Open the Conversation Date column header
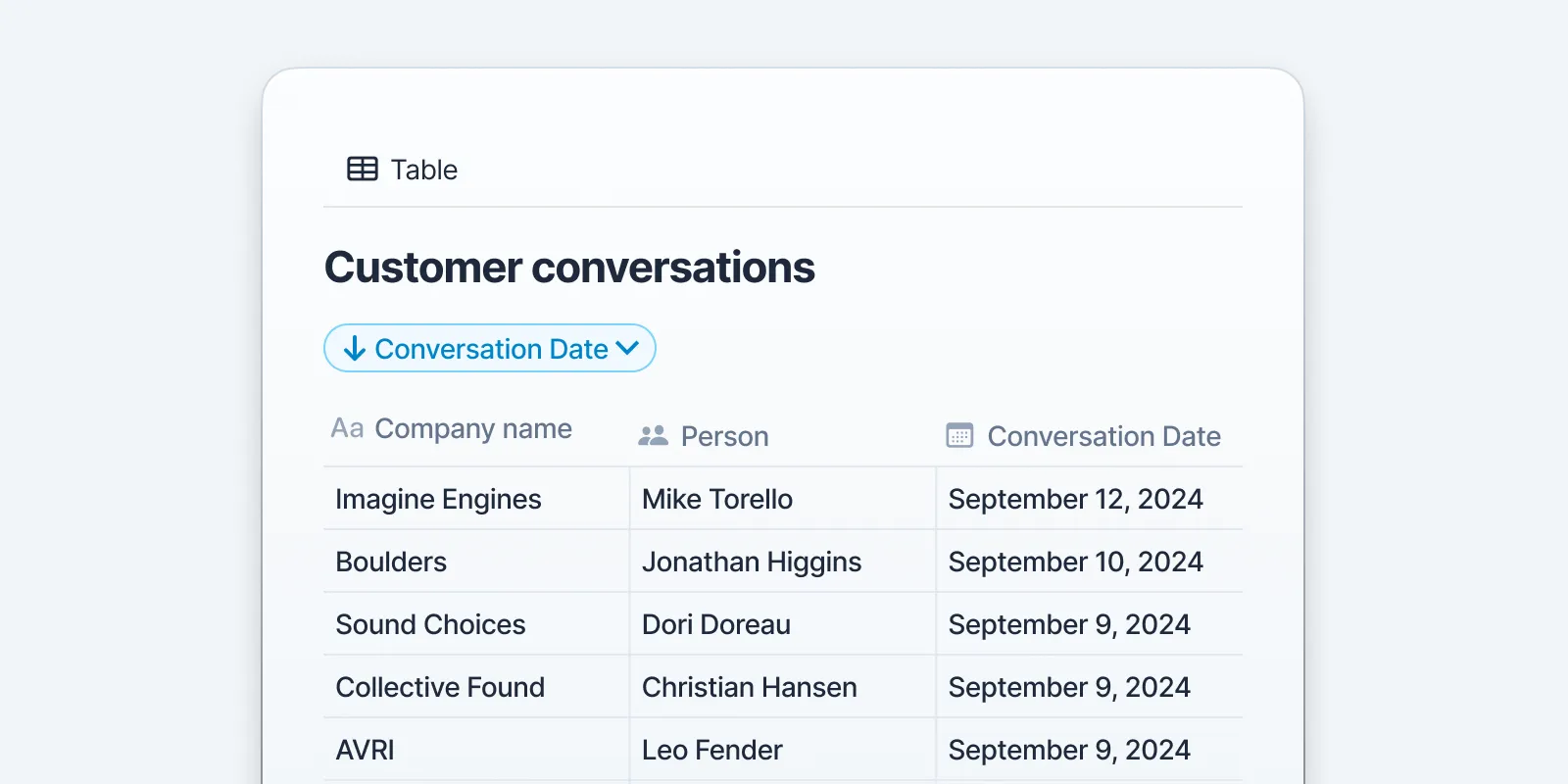 1103,436
